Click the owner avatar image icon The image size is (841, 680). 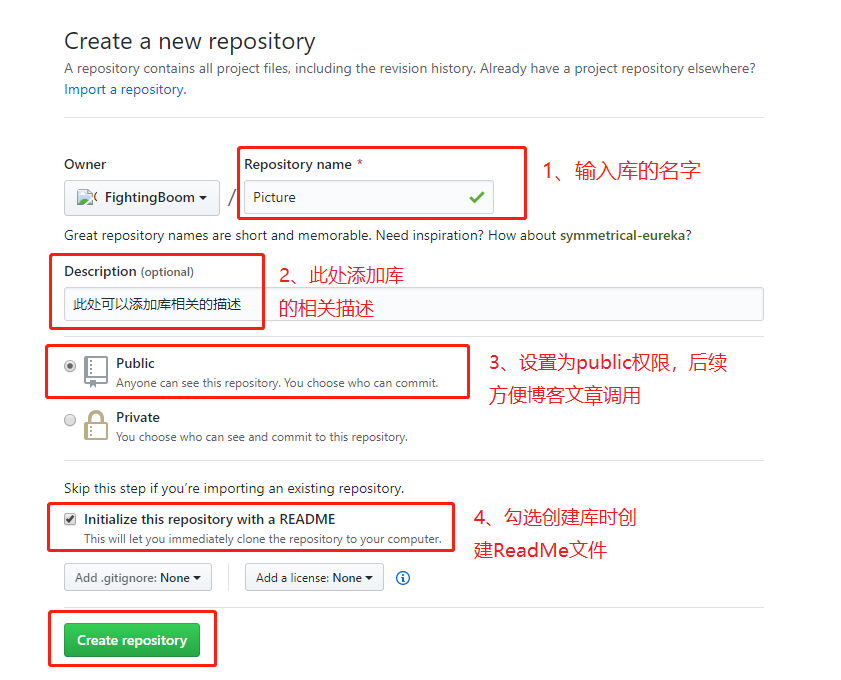[86, 198]
